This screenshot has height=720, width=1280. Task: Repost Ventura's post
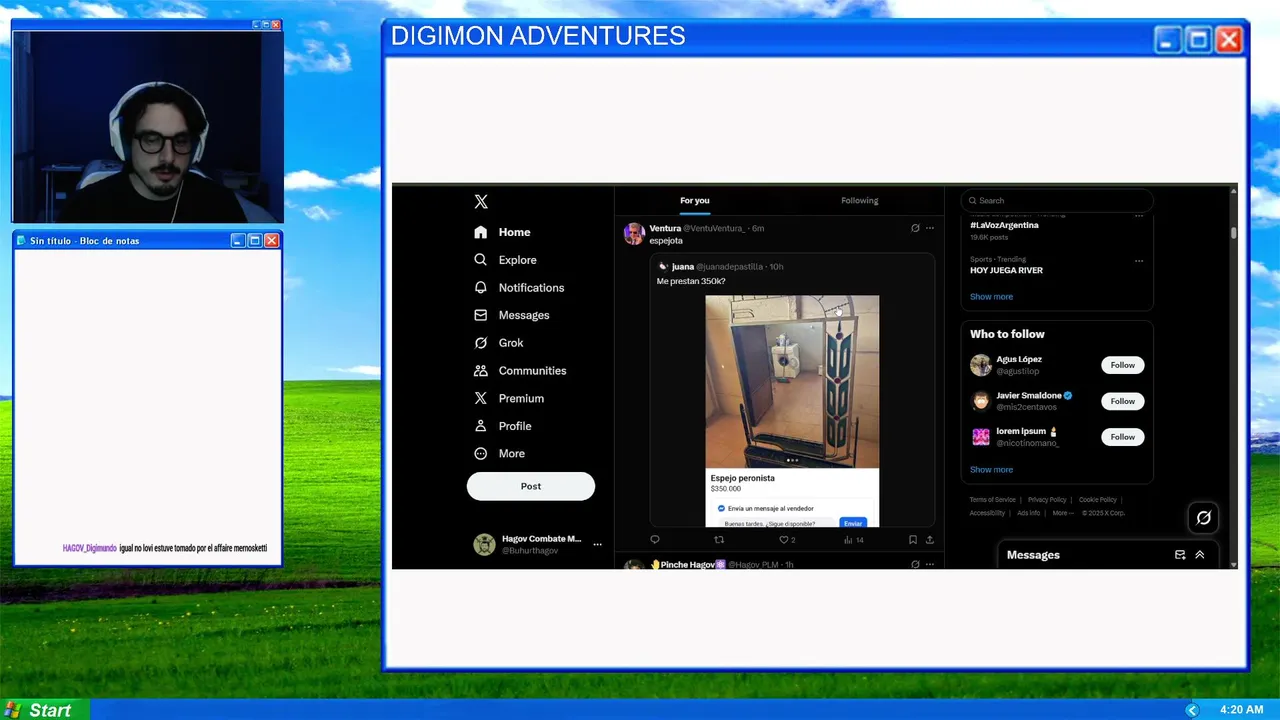tap(718, 540)
